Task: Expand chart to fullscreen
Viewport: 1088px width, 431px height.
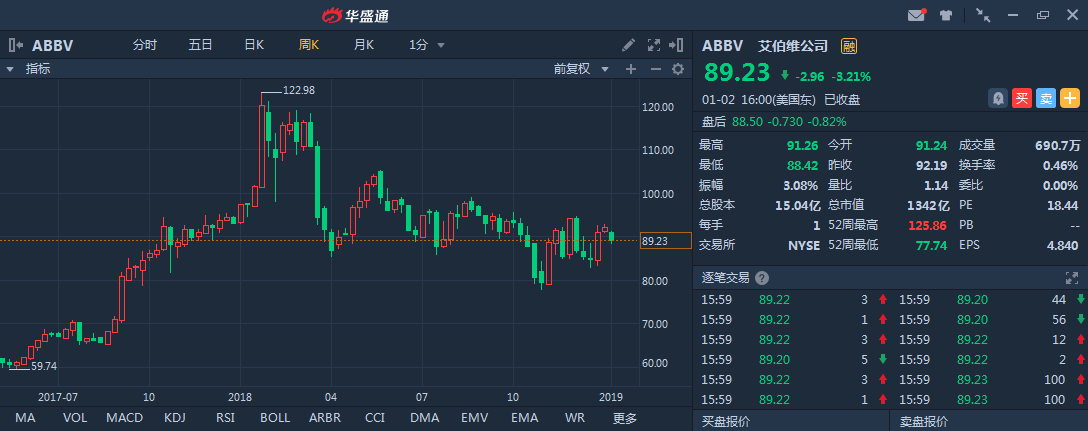Action: (654, 45)
